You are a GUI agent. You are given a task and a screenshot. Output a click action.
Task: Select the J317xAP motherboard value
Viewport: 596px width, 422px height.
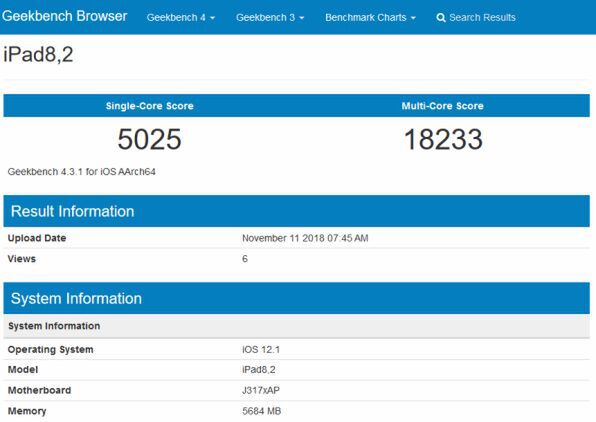[x=261, y=390]
